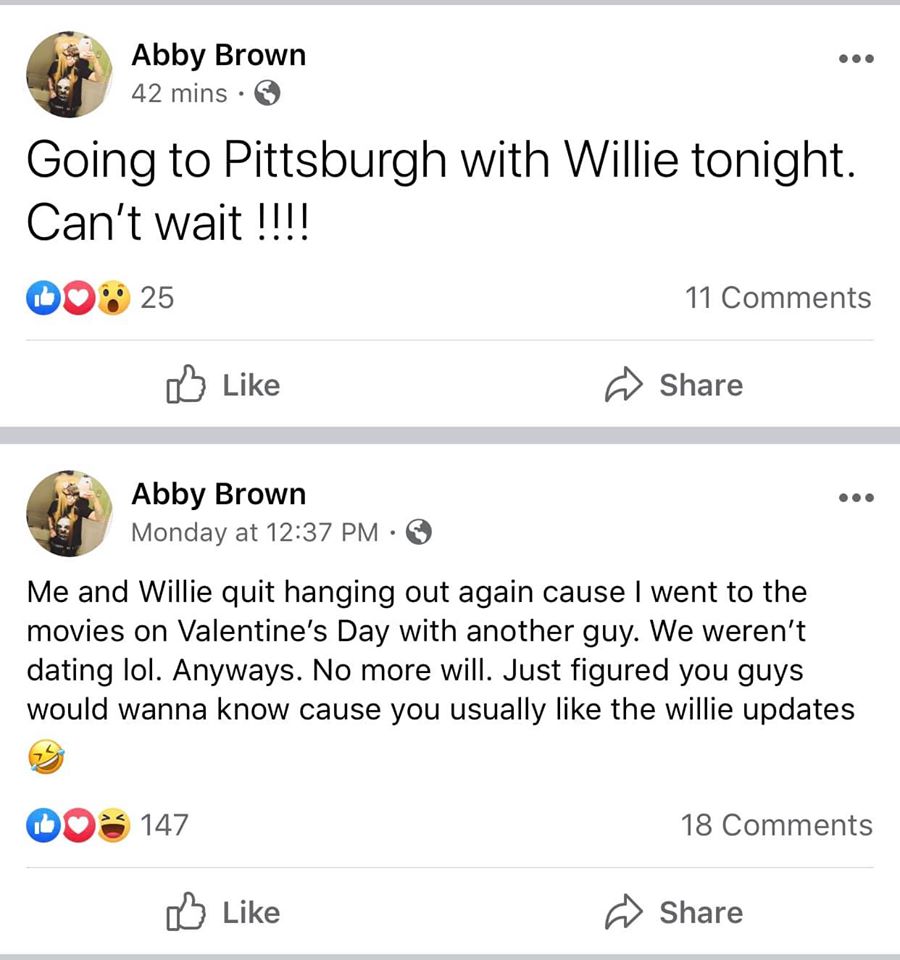The image size is (900, 960).
Task: Open the three-dot menu on Pittsburgh post
Action: [x=856, y=59]
